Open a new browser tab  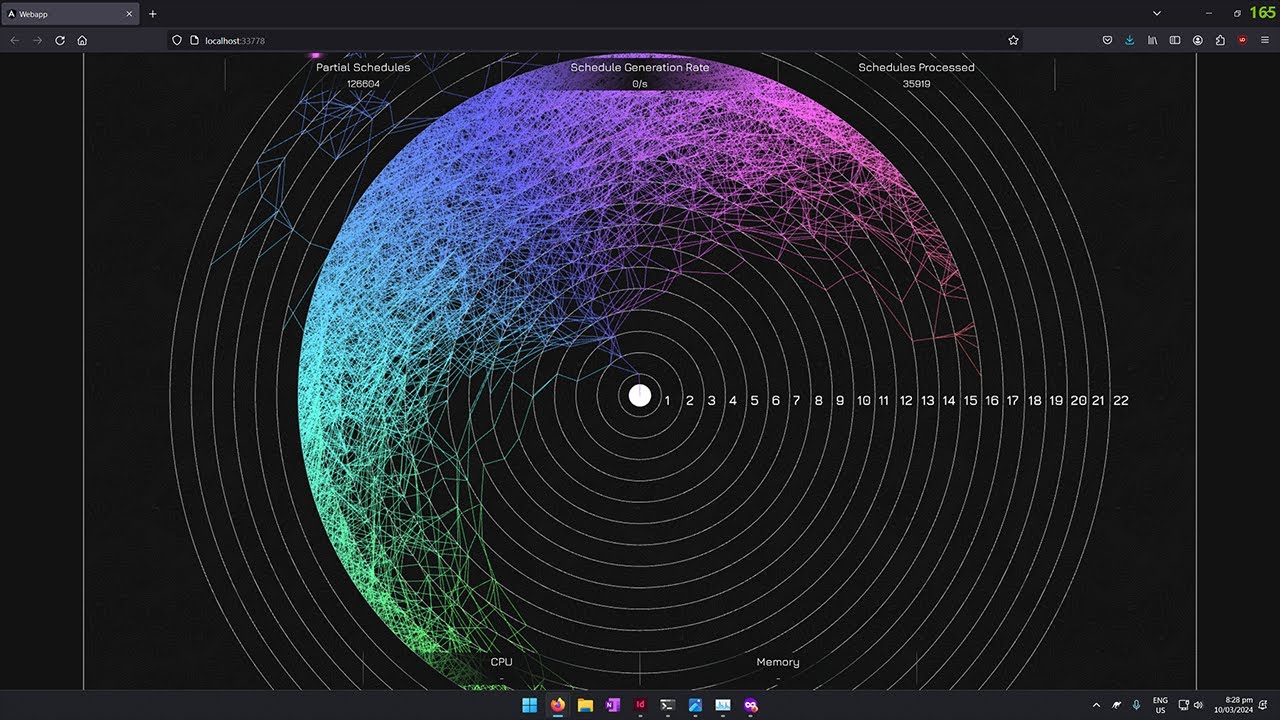coord(153,14)
